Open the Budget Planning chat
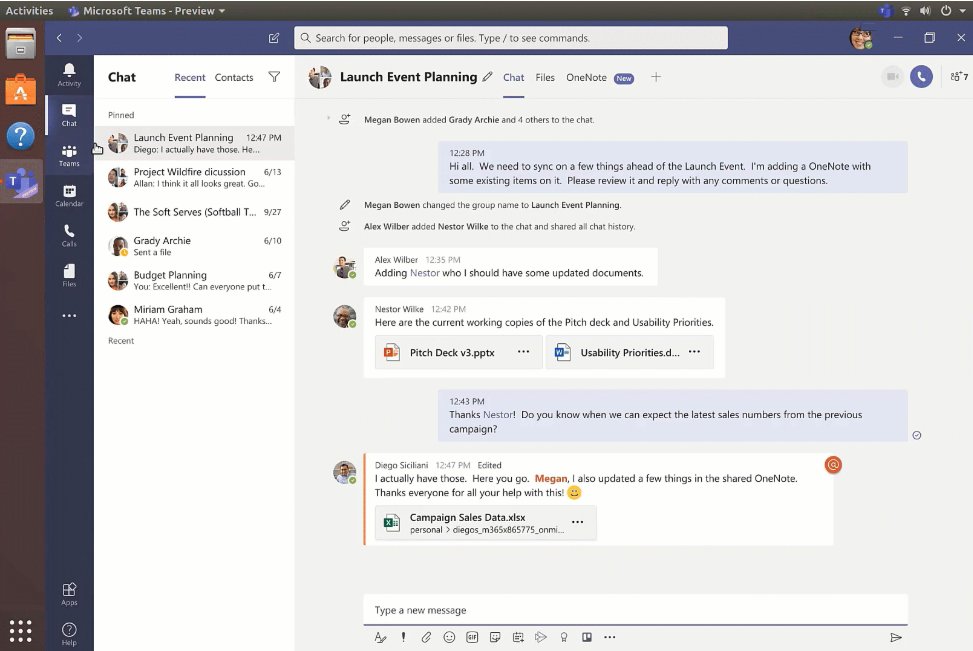973x651 pixels. pos(194,280)
